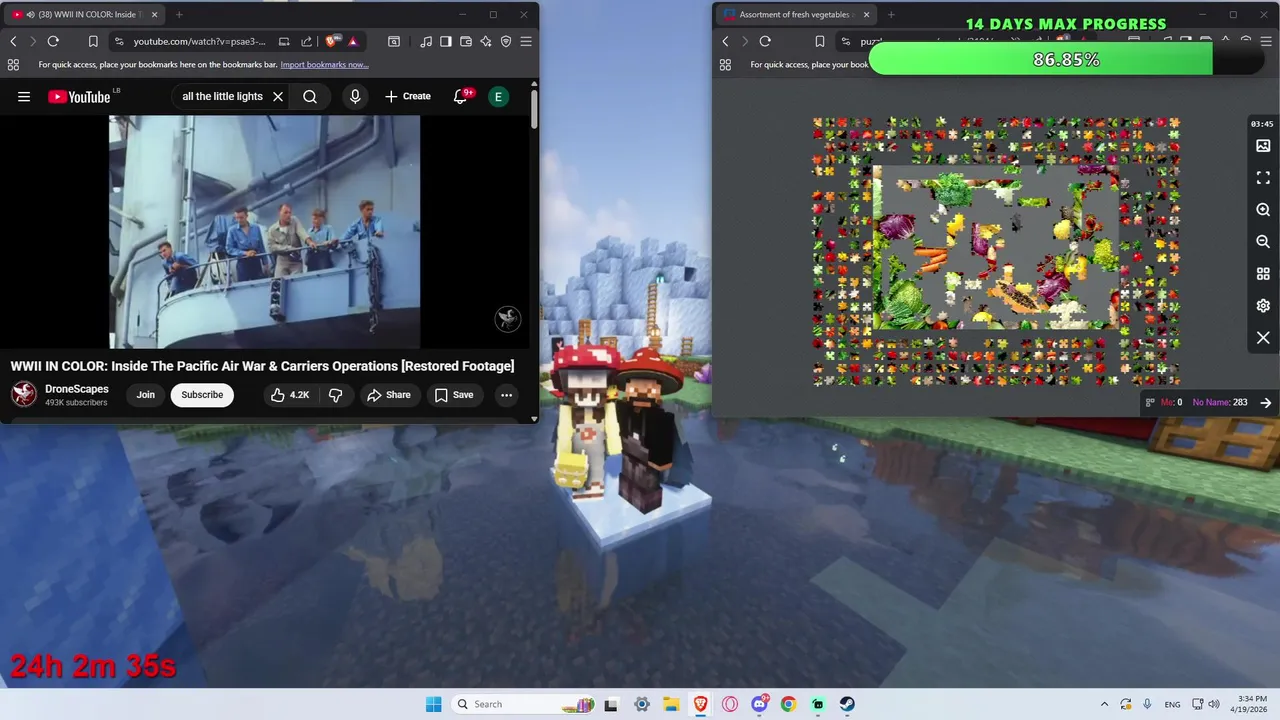Click the YouTube search box text
Image resolution: width=1280 pixels, height=720 pixels.
222,97
